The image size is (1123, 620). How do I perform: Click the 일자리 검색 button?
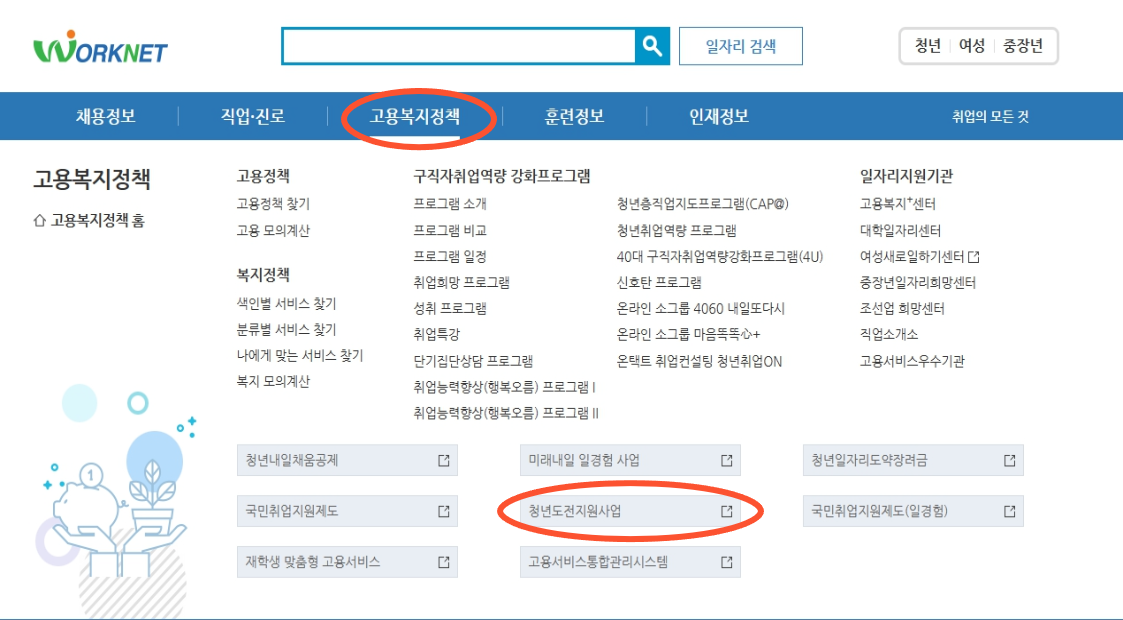(x=740, y=45)
